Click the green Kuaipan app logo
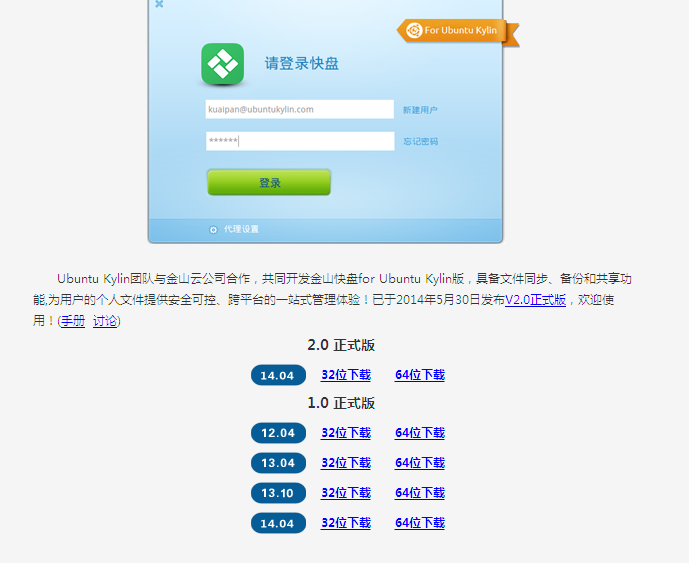This screenshot has width=689, height=563. [222, 64]
